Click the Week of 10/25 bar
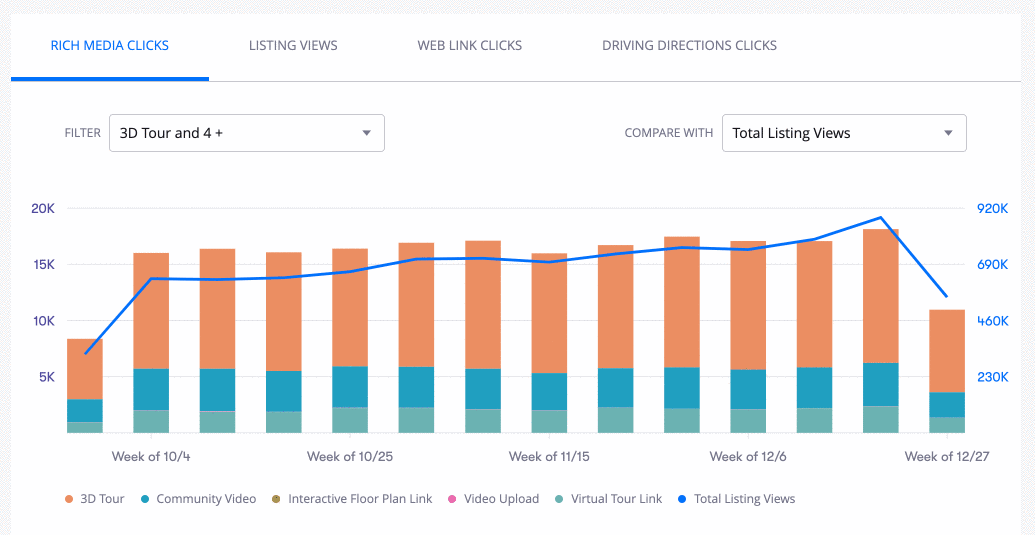The image size is (1035, 535). [x=350, y=310]
